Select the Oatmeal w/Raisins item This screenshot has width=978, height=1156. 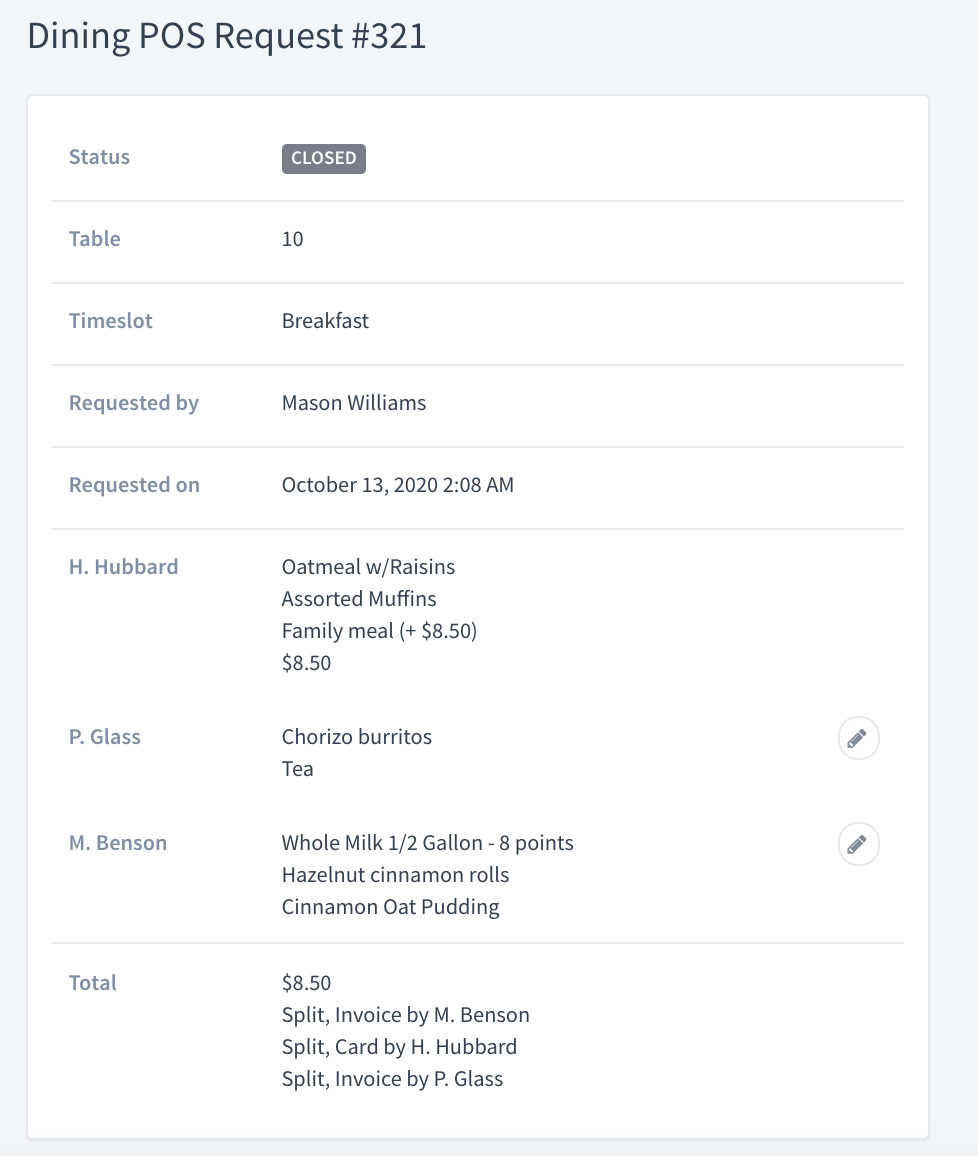369,567
